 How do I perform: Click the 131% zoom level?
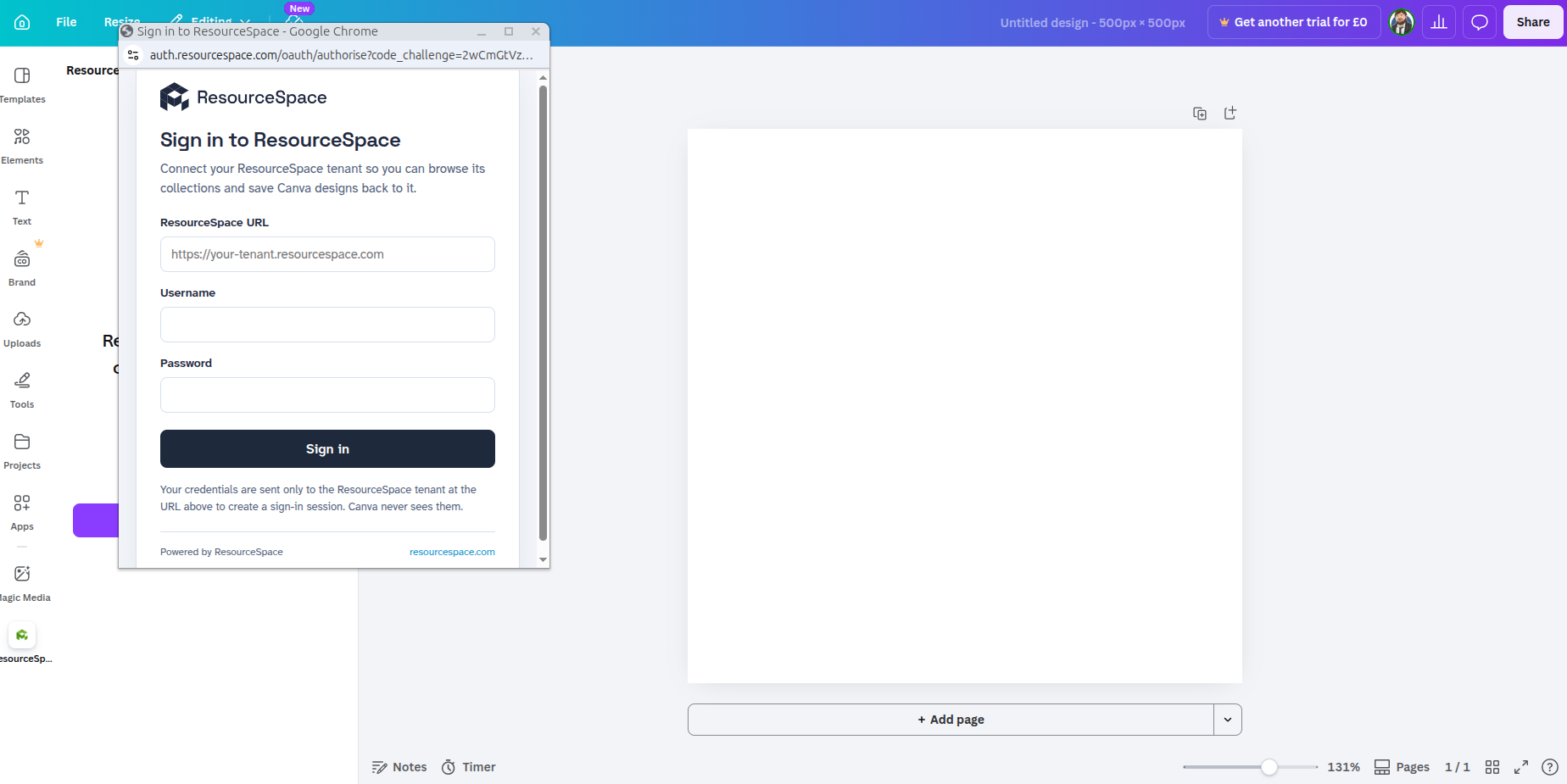click(x=1343, y=767)
